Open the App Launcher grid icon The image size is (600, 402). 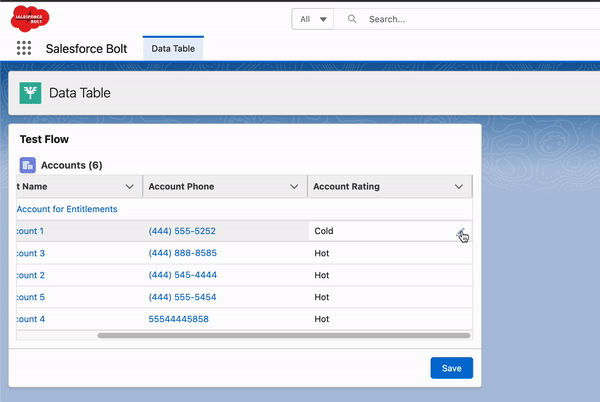pyautogui.click(x=24, y=48)
